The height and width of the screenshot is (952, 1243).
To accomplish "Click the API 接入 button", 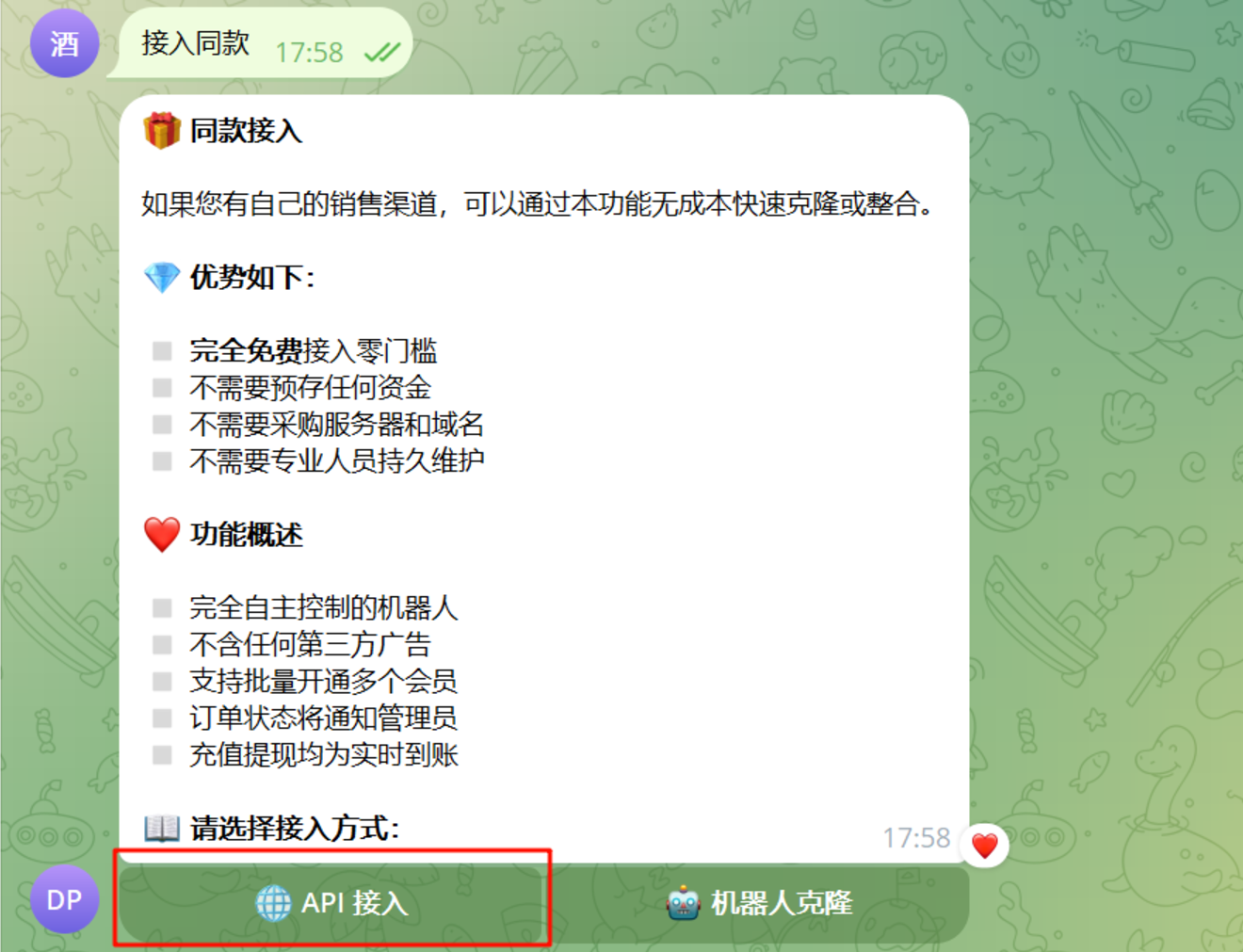I will click(x=331, y=903).
